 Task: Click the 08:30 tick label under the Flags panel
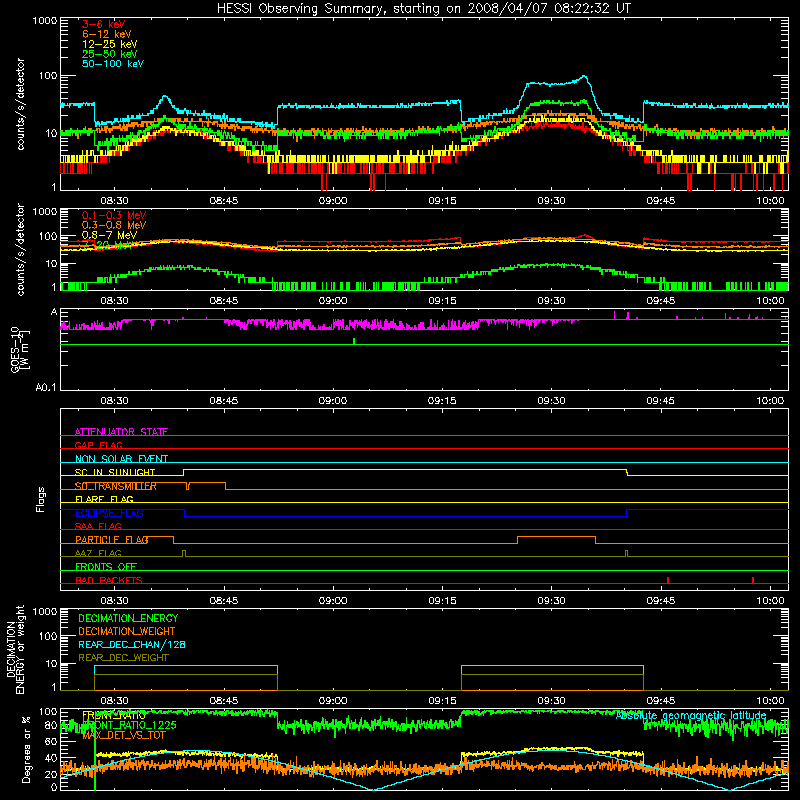point(114,601)
